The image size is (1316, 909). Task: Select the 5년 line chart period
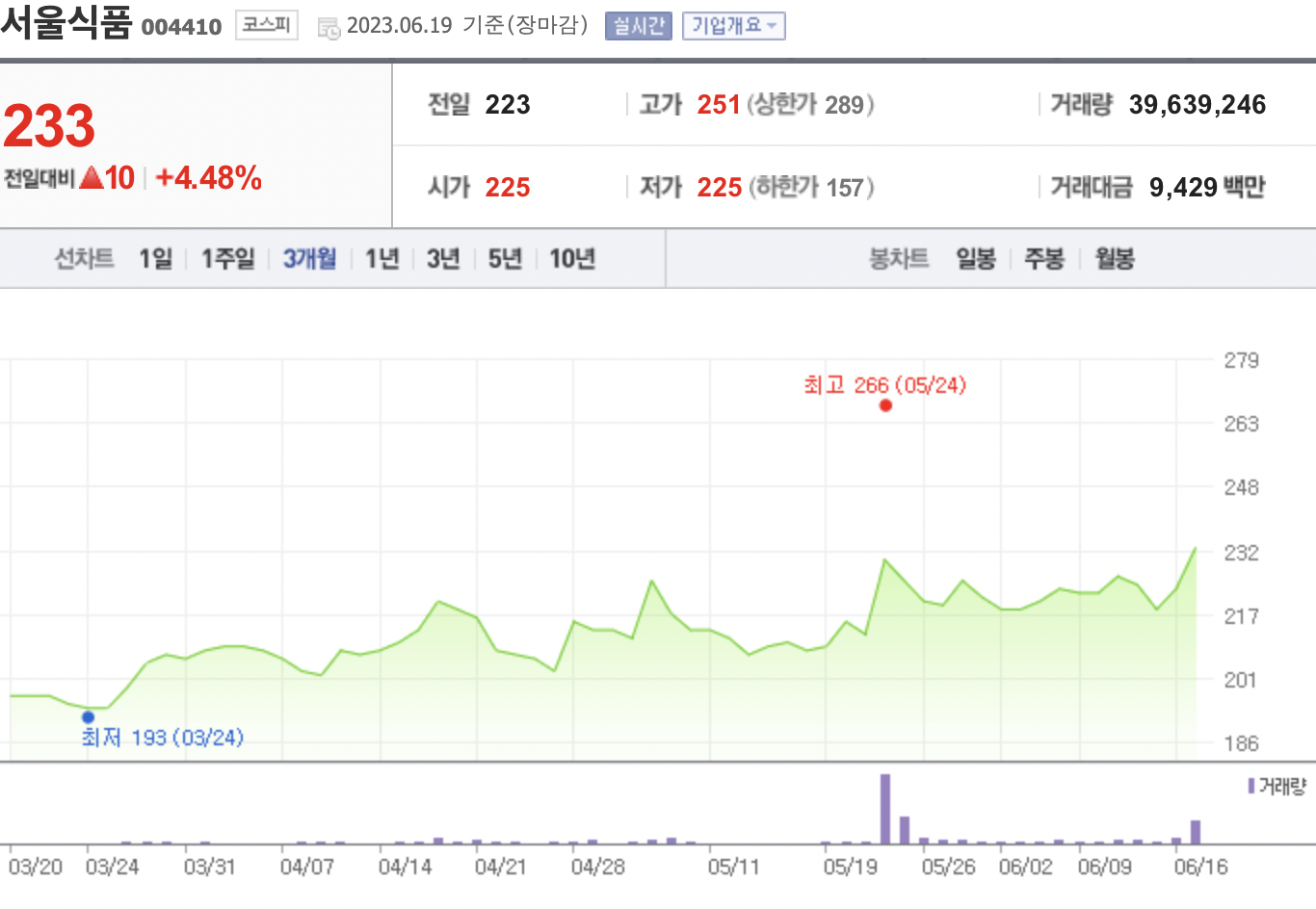point(505,258)
